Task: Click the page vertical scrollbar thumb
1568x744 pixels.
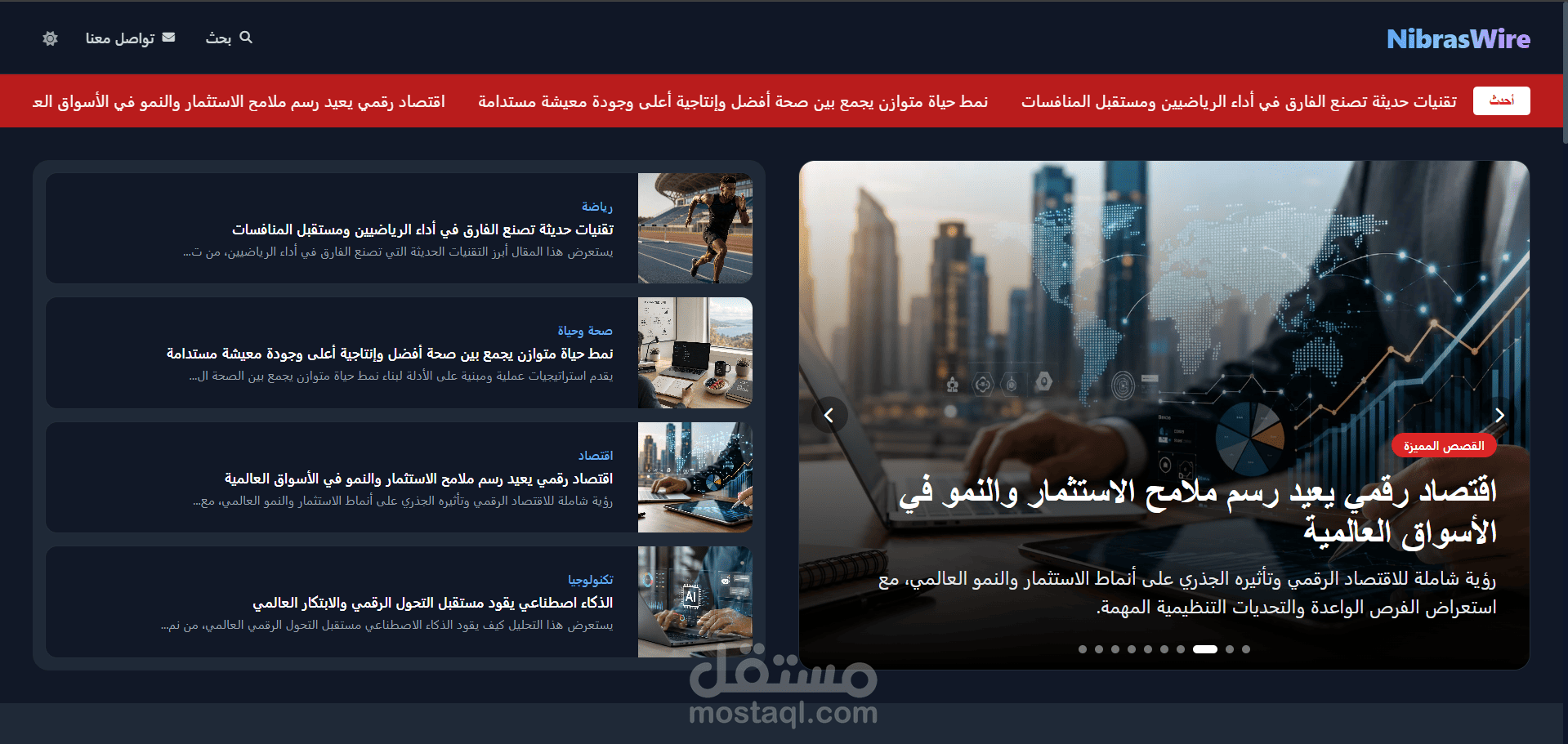Action: click(1565, 72)
